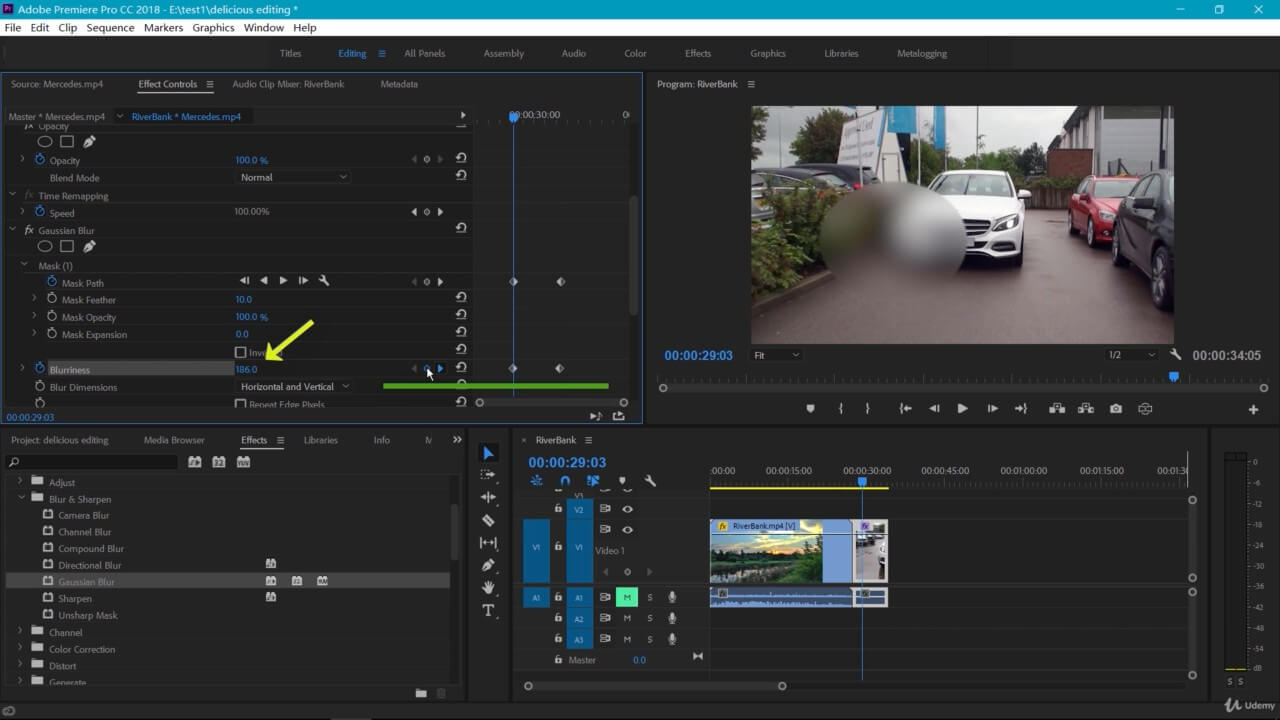This screenshot has width=1280, height=720.
Task: Select the Hand tool
Action: [x=488, y=588]
